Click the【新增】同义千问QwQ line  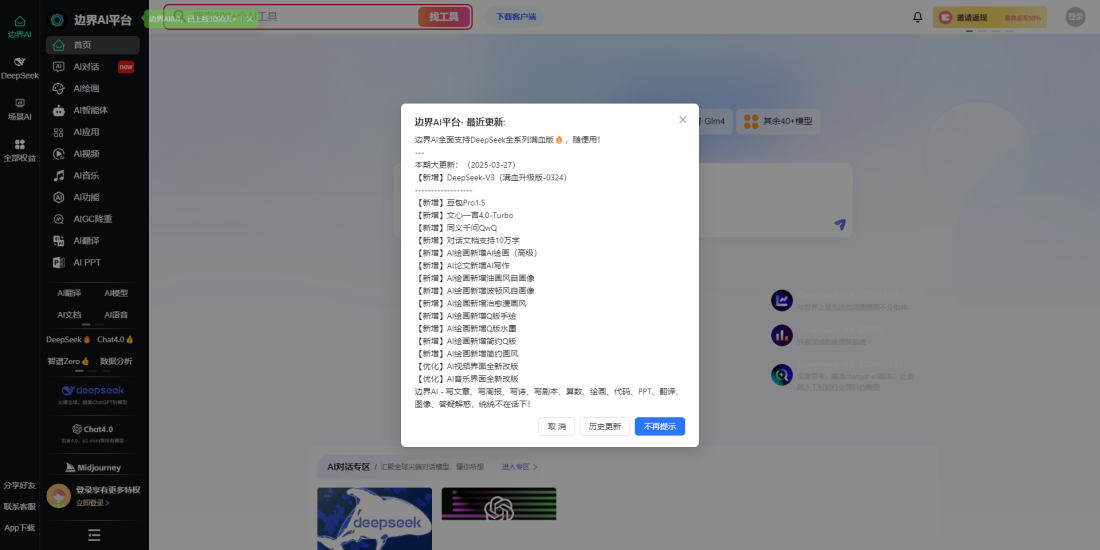[x=456, y=228]
